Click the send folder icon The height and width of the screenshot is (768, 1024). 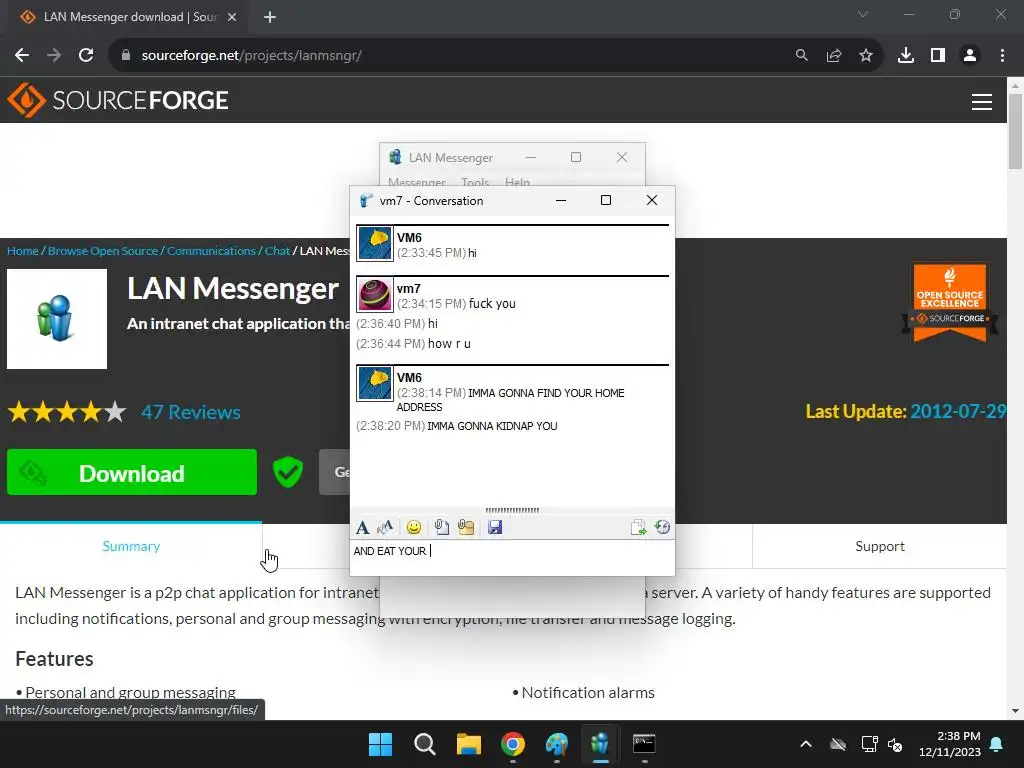(x=466, y=527)
